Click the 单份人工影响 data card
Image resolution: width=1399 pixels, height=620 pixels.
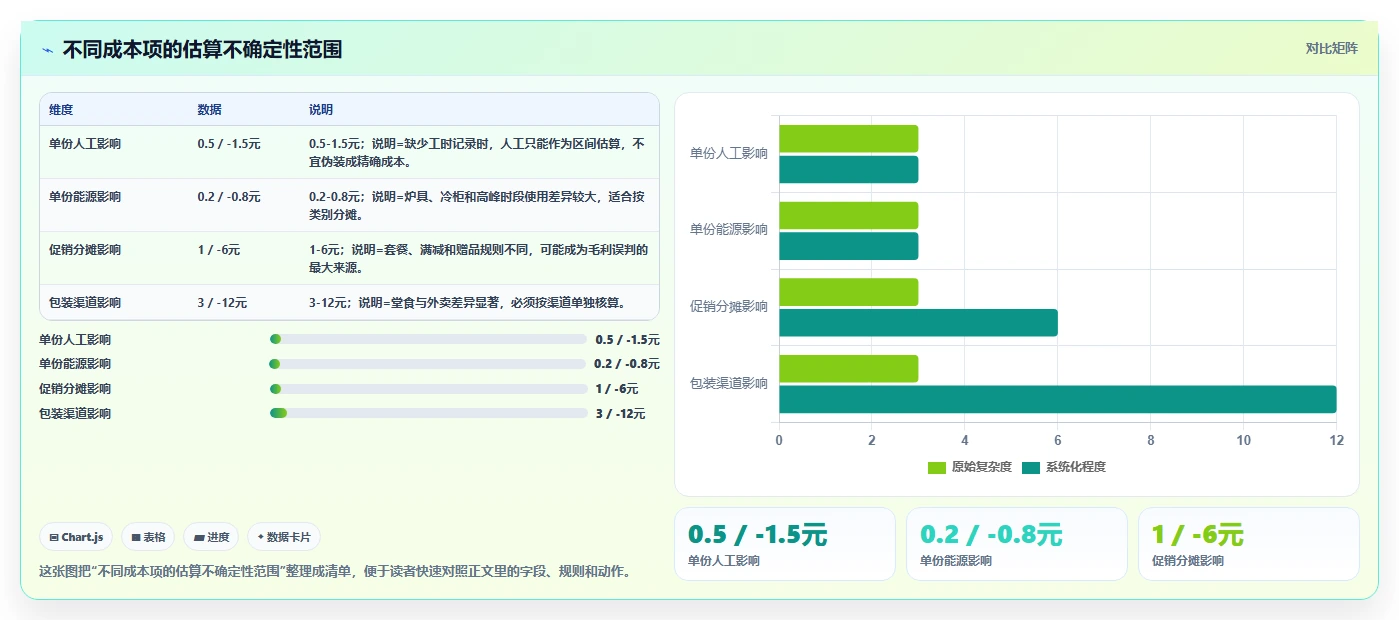[785, 544]
